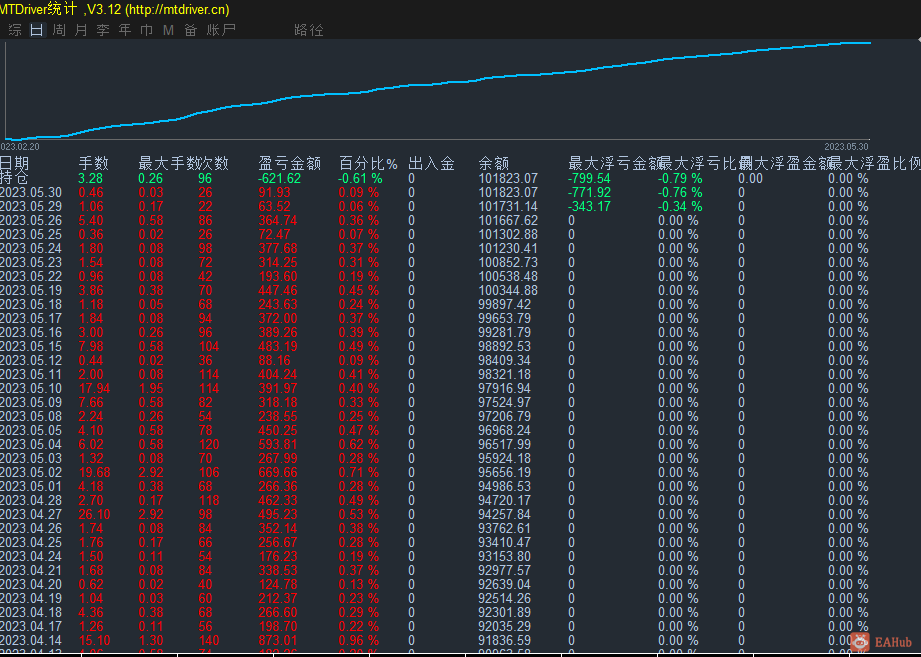Click the 余额 column header
The width and height of the screenshot is (921, 657).
tap(493, 163)
